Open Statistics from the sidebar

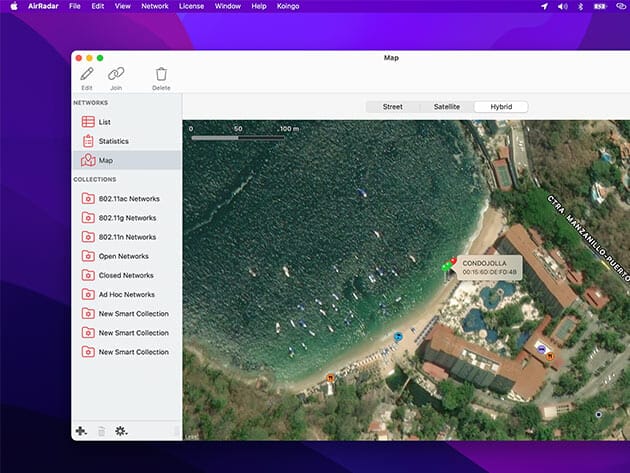[113, 141]
